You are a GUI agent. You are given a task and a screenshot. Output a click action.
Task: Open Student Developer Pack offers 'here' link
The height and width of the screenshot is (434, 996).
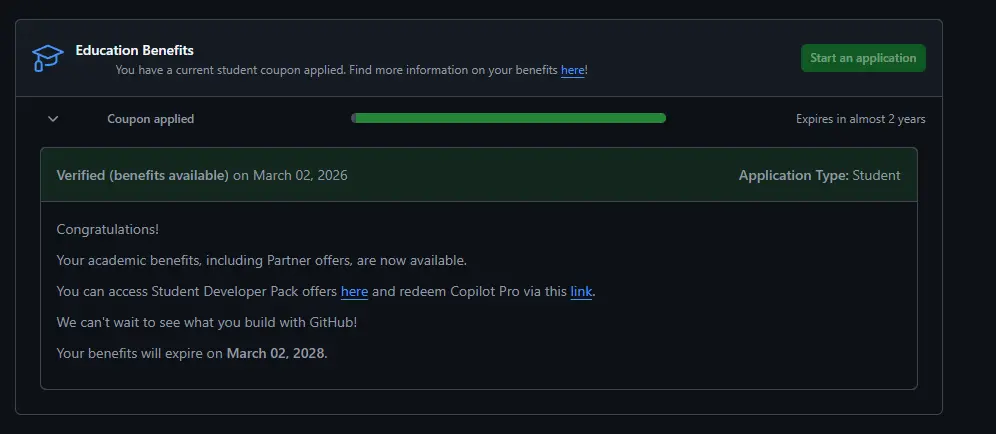[x=354, y=292]
